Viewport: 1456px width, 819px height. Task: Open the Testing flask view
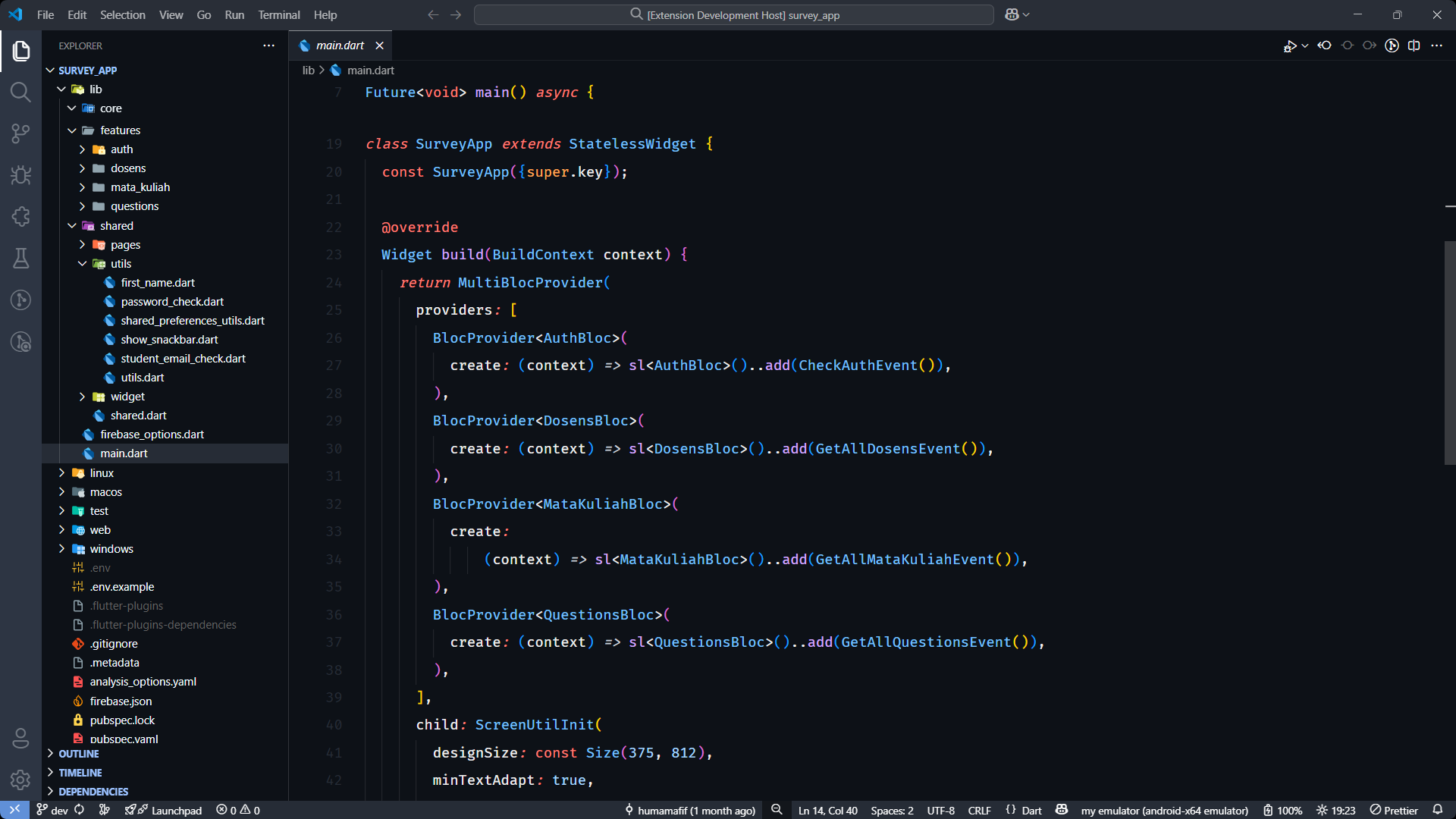click(20, 259)
